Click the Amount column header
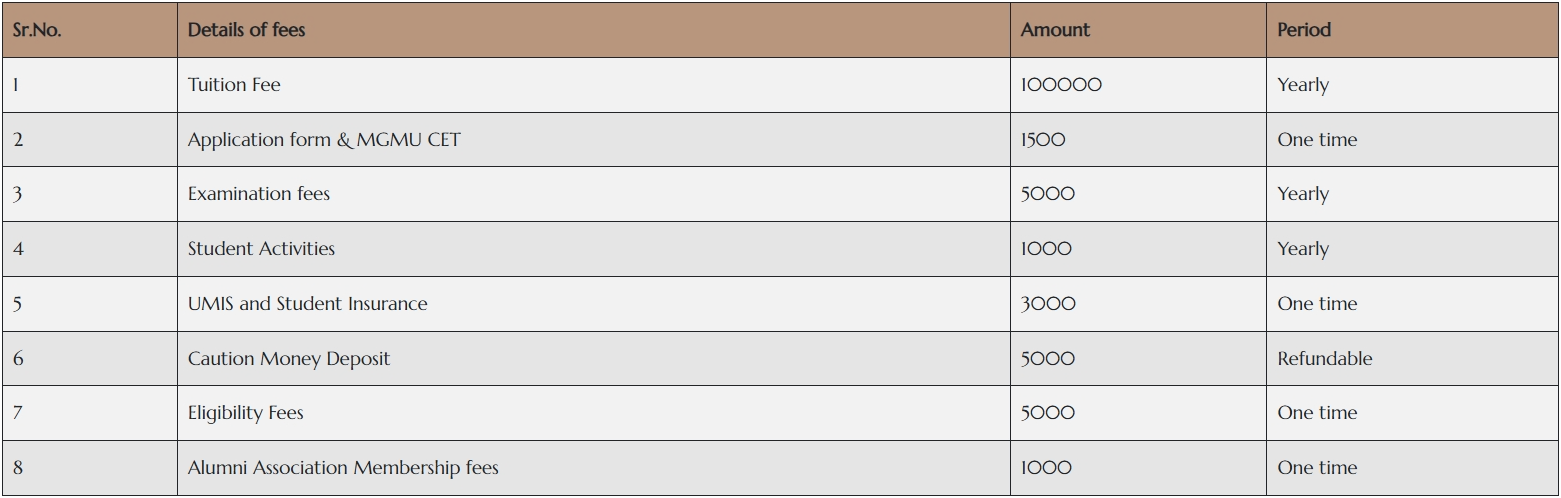This screenshot has width=1561, height=498. point(1138,30)
